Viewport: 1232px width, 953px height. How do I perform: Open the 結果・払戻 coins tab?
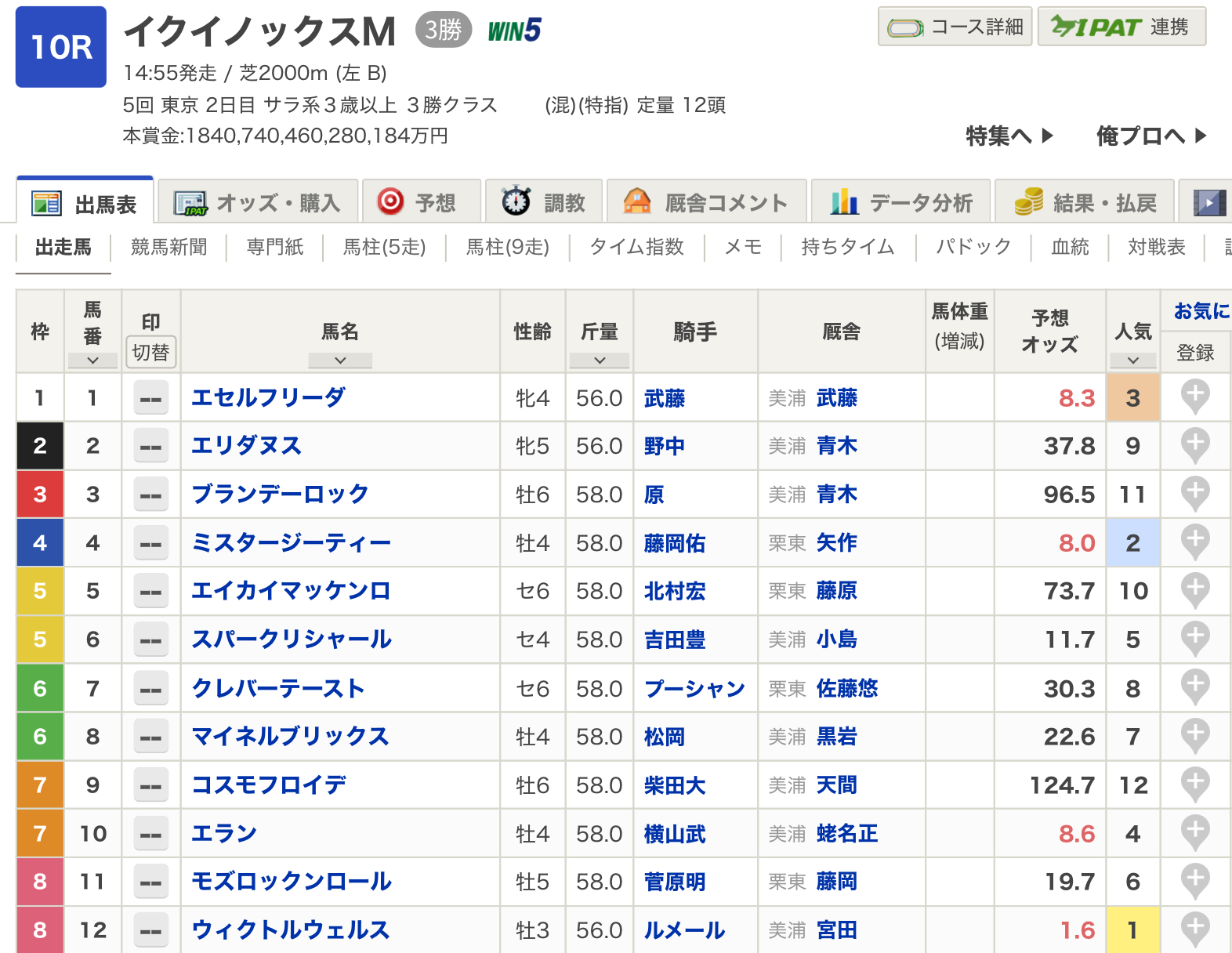(1085, 203)
